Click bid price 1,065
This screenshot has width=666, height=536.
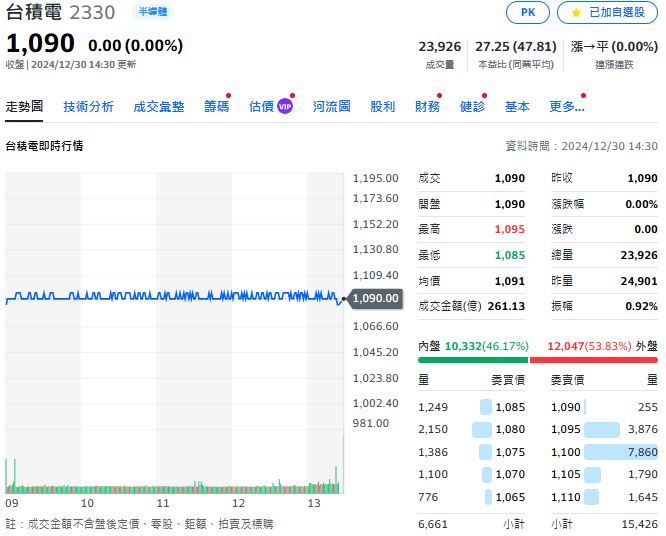click(510, 497)
